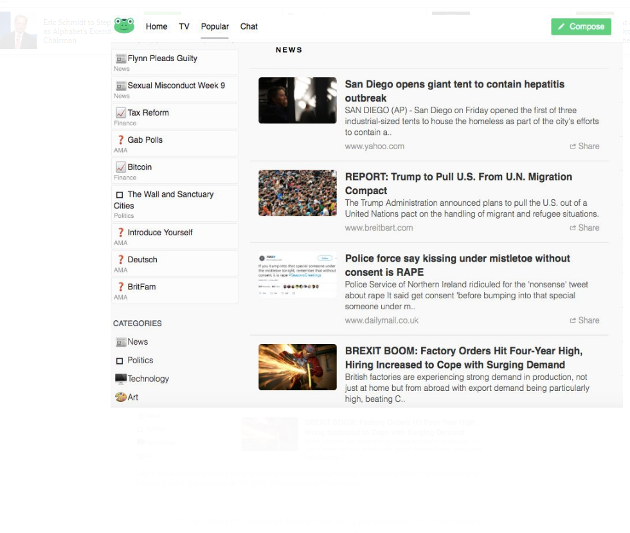The image size is (630, 533).
Task: Open the San Diego hepatitis article thumbnail
Action: click(297, 100)
